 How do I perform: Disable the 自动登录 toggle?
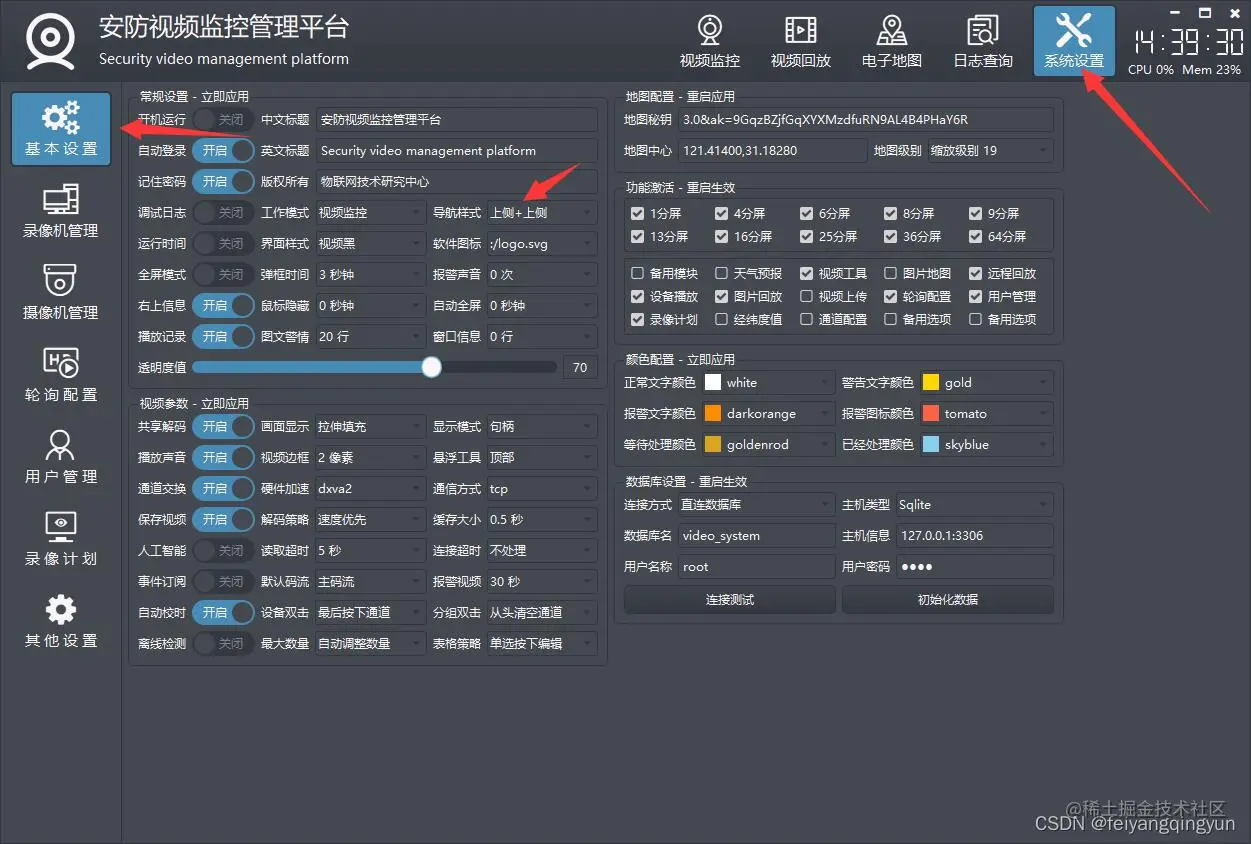(223, 150)
